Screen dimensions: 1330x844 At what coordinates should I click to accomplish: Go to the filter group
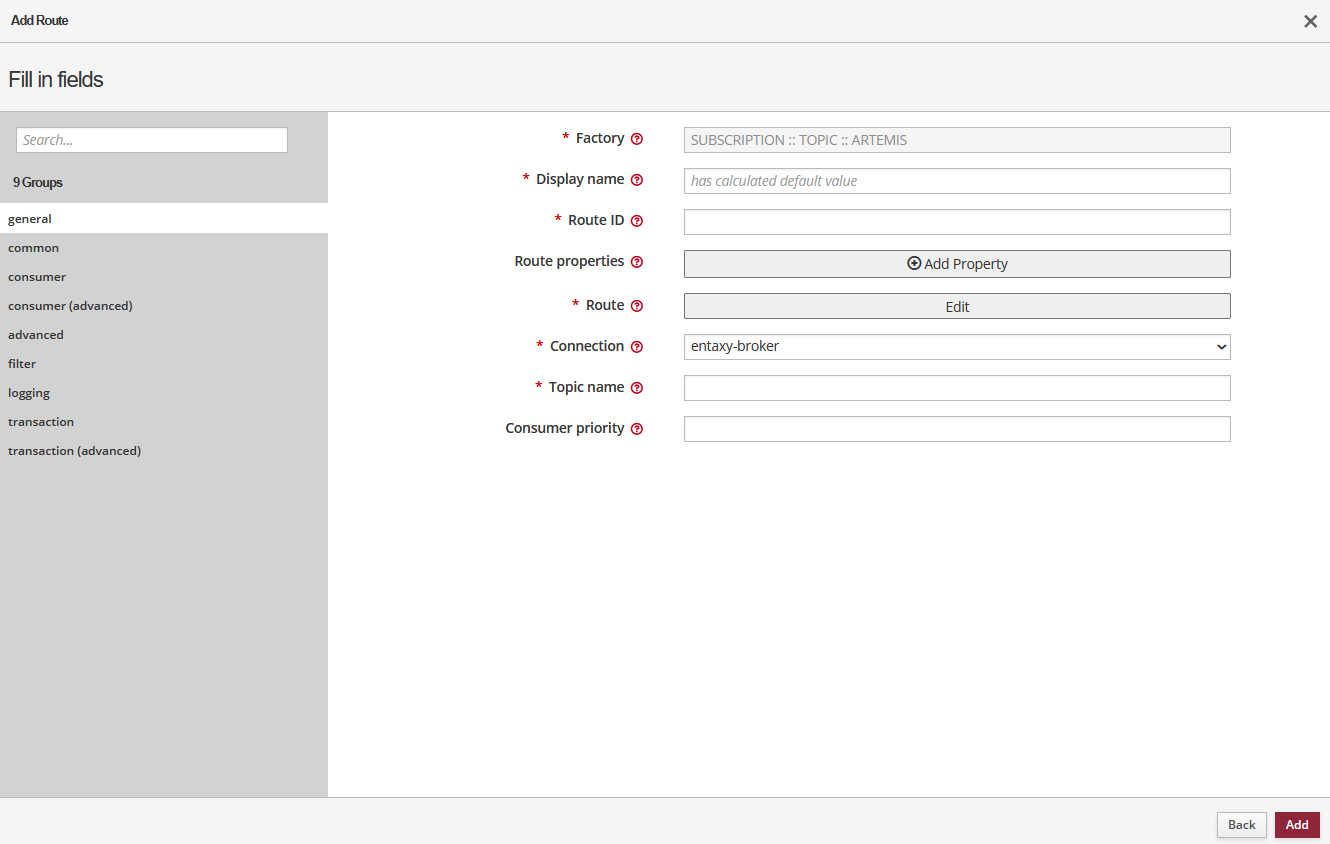click(22, 364)
